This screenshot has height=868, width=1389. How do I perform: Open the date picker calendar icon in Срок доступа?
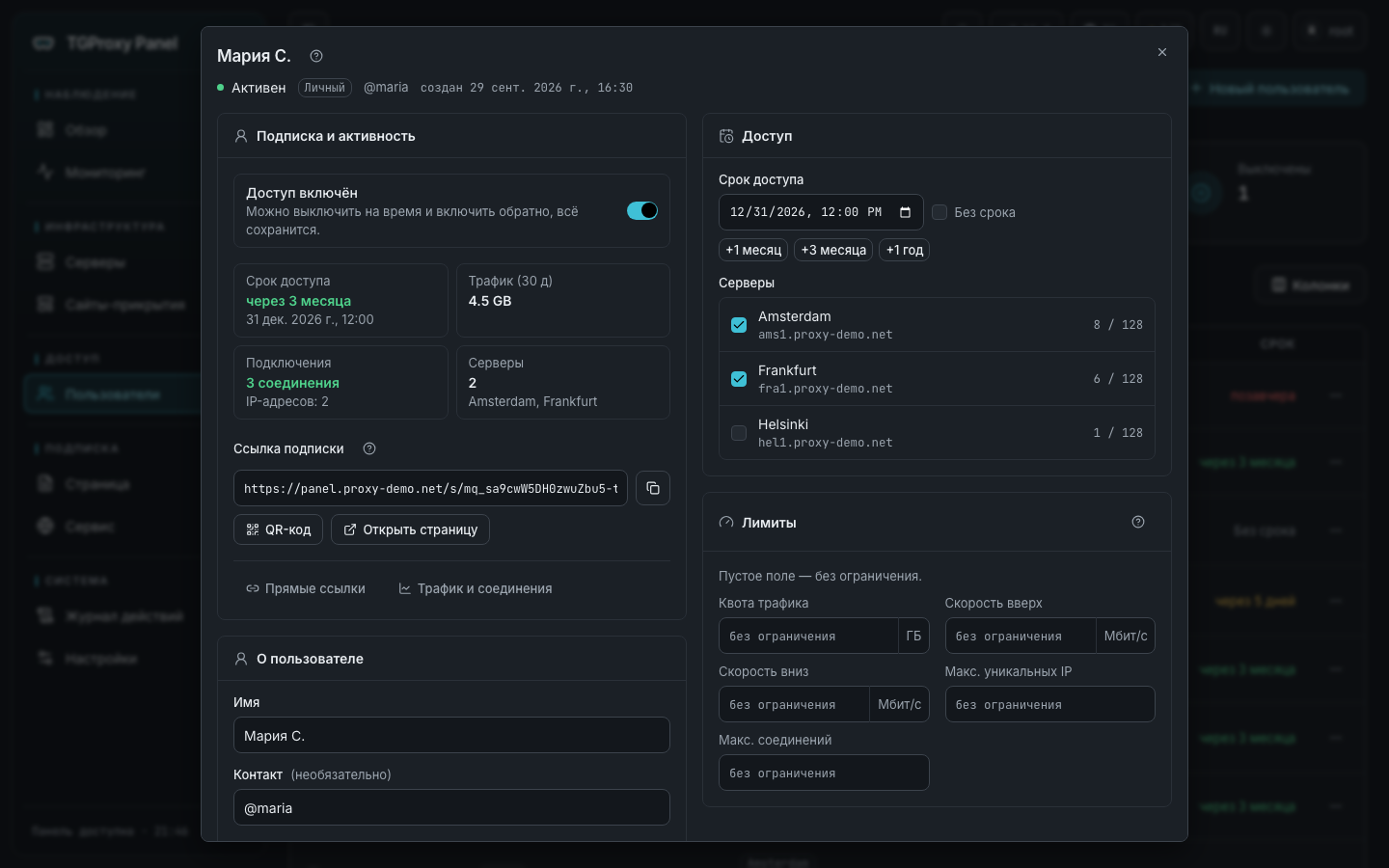[x=905, y=212]
